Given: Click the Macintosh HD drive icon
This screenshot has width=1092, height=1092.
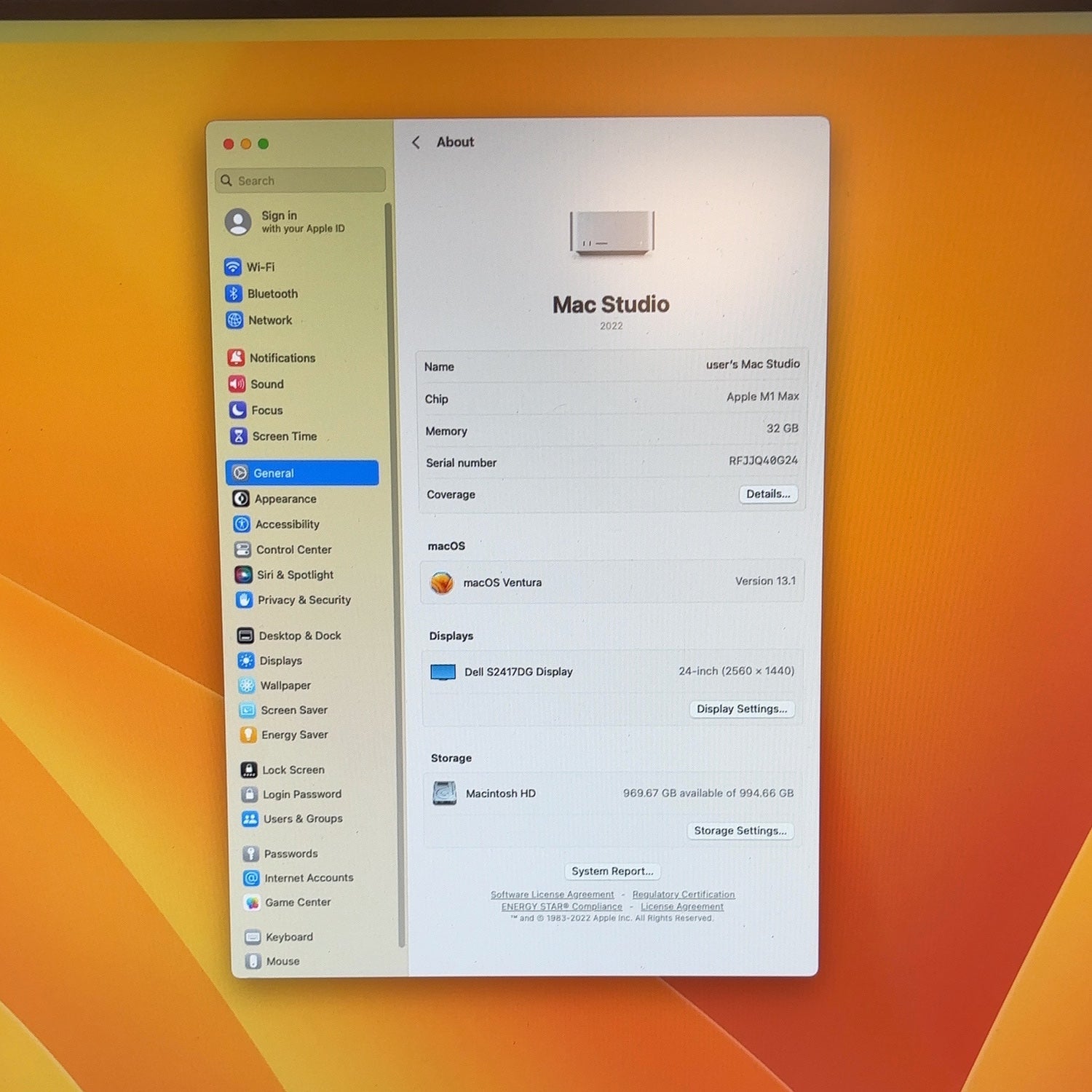Looking at the screenshot, I should tap(445, 794).
